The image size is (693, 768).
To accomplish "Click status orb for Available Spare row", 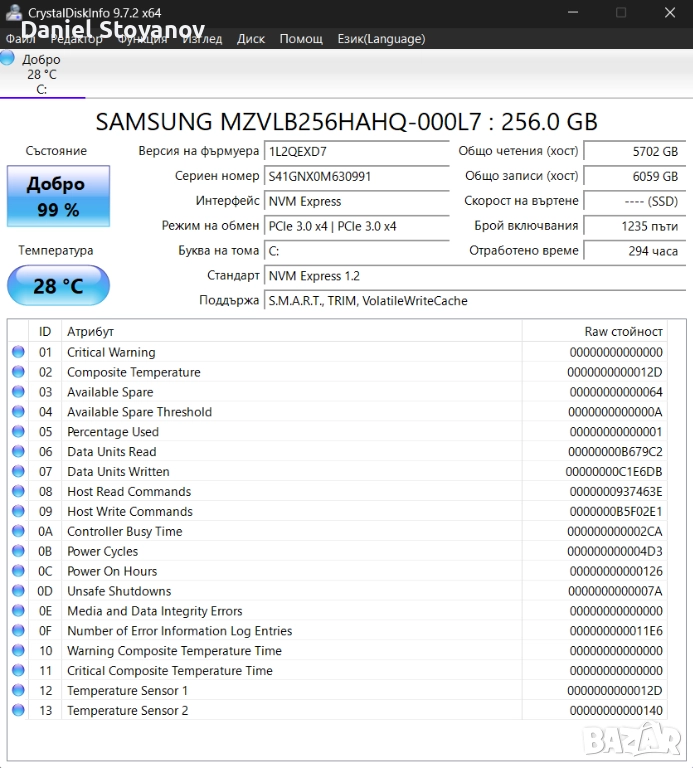I will [18, 391].
